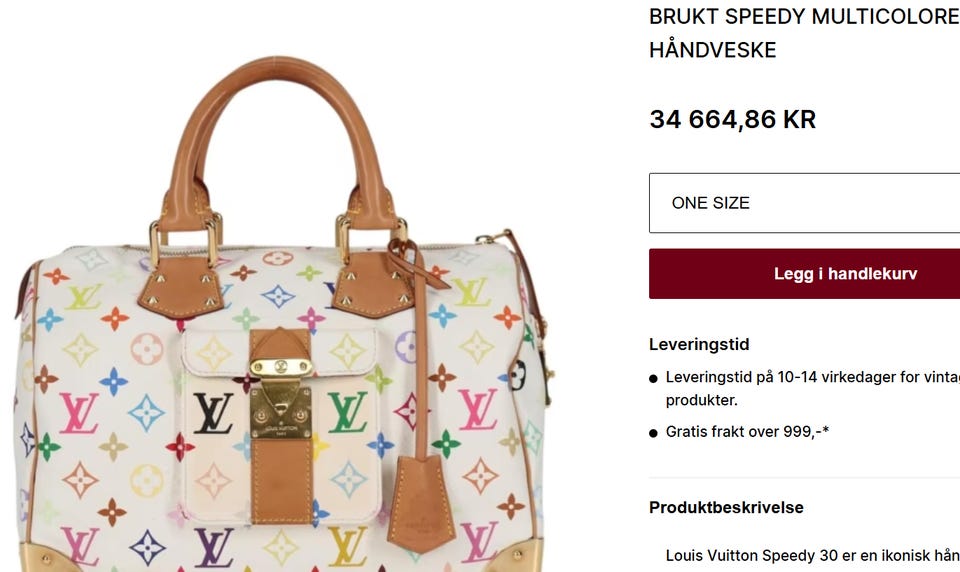Image resolution: width=960 pixels, height=572 pixels.
Task: Click the hanging leather key tag on bag
Action: coord(421,502)
